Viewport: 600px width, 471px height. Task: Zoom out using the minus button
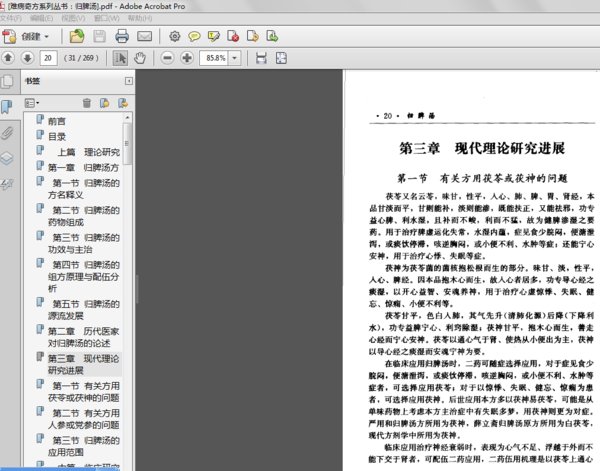167,58
